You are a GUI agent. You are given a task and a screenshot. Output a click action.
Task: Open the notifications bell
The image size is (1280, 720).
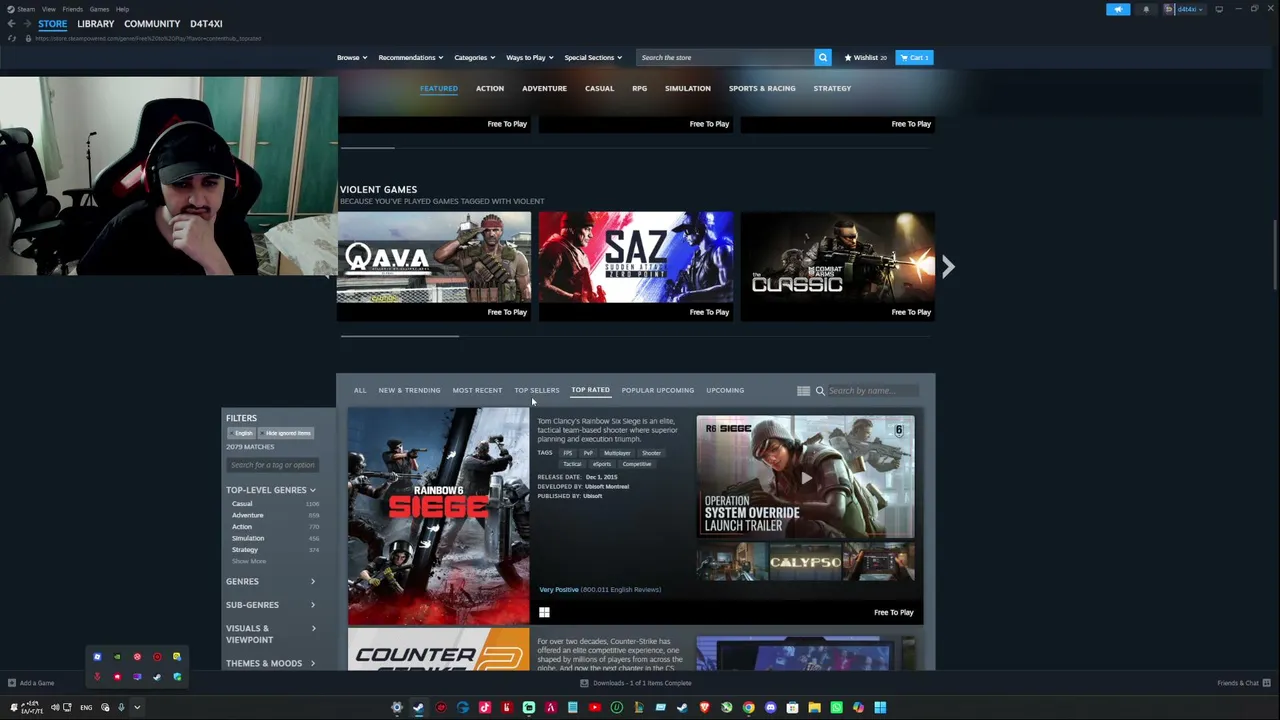(x=1146, y=9)
